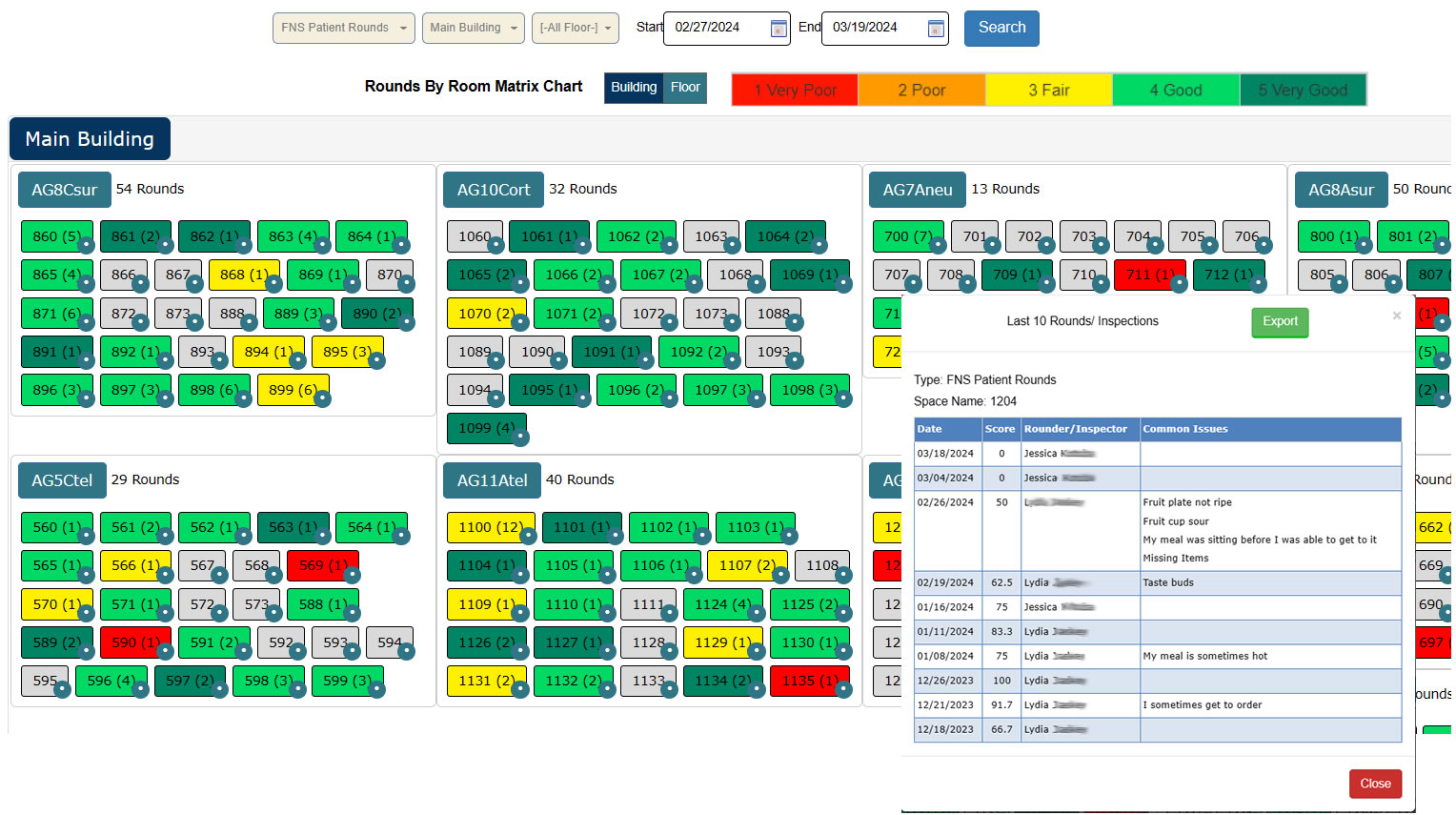This screenshot has width=1456, height=815.
Task: Switch chart view to Floor
Action: [685, 88]
